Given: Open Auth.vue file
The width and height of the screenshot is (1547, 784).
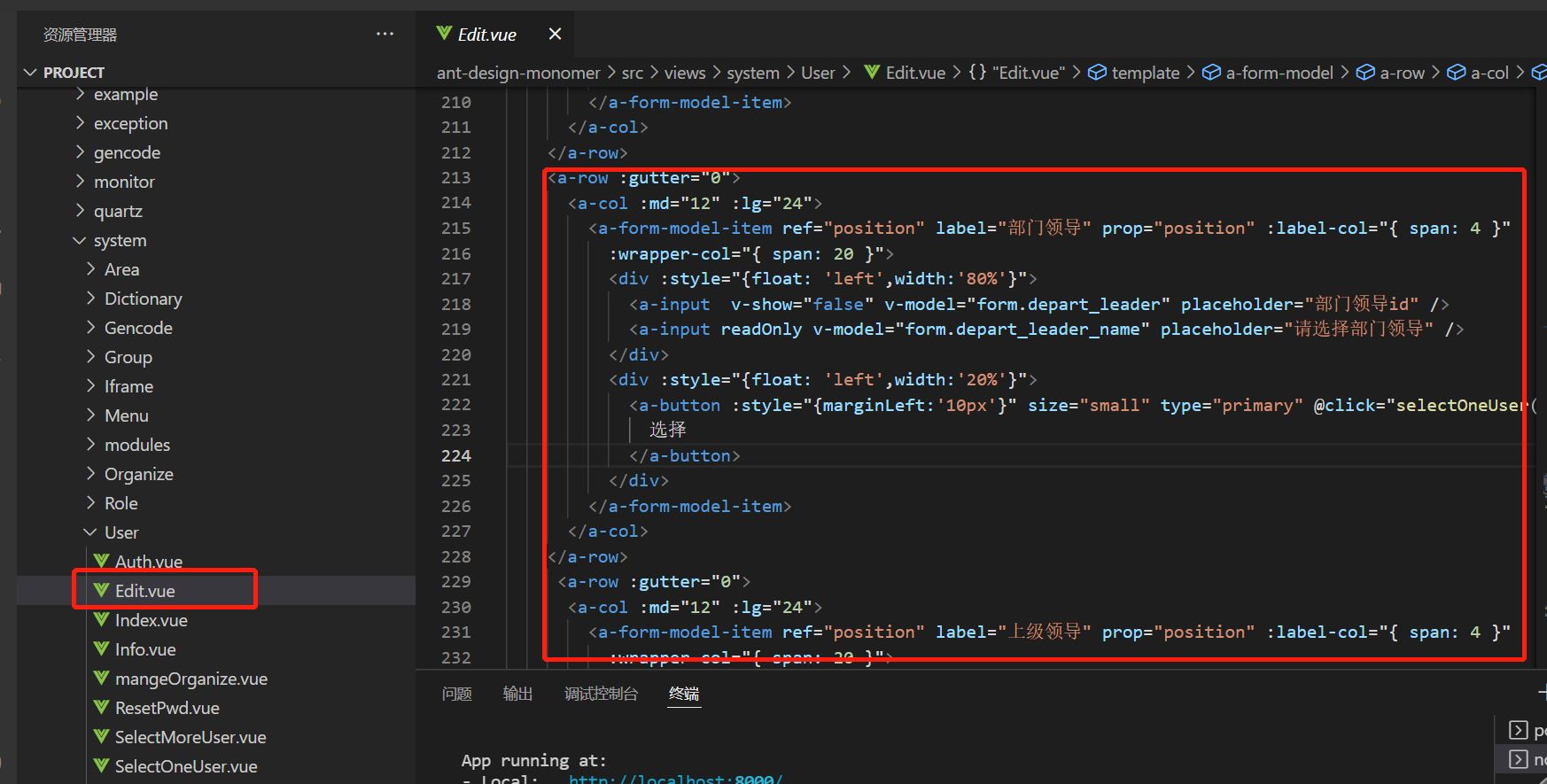Looking at the screenshot, I should tap(149, 562).
